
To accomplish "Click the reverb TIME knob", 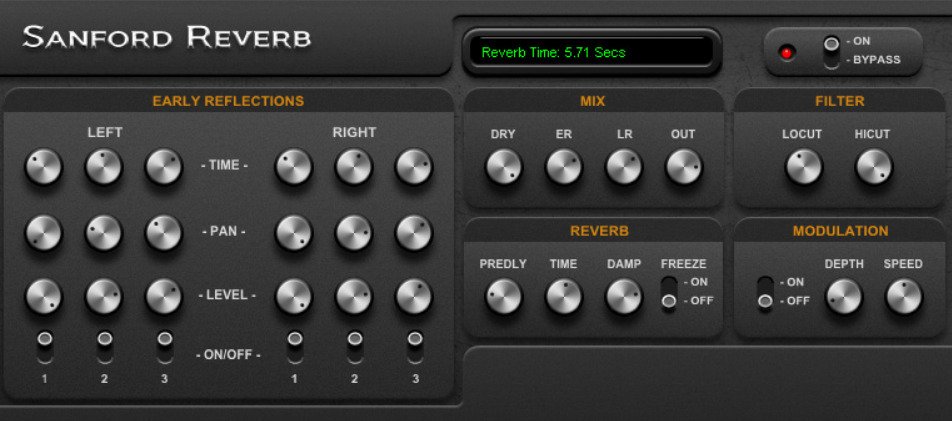I will (x=563, y=296).
